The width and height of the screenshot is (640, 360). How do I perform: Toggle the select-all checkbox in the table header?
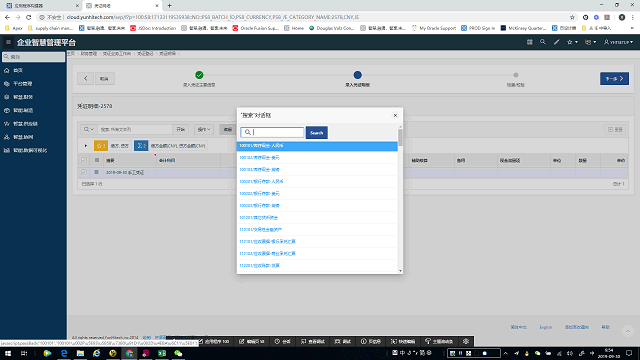[84, 160]
